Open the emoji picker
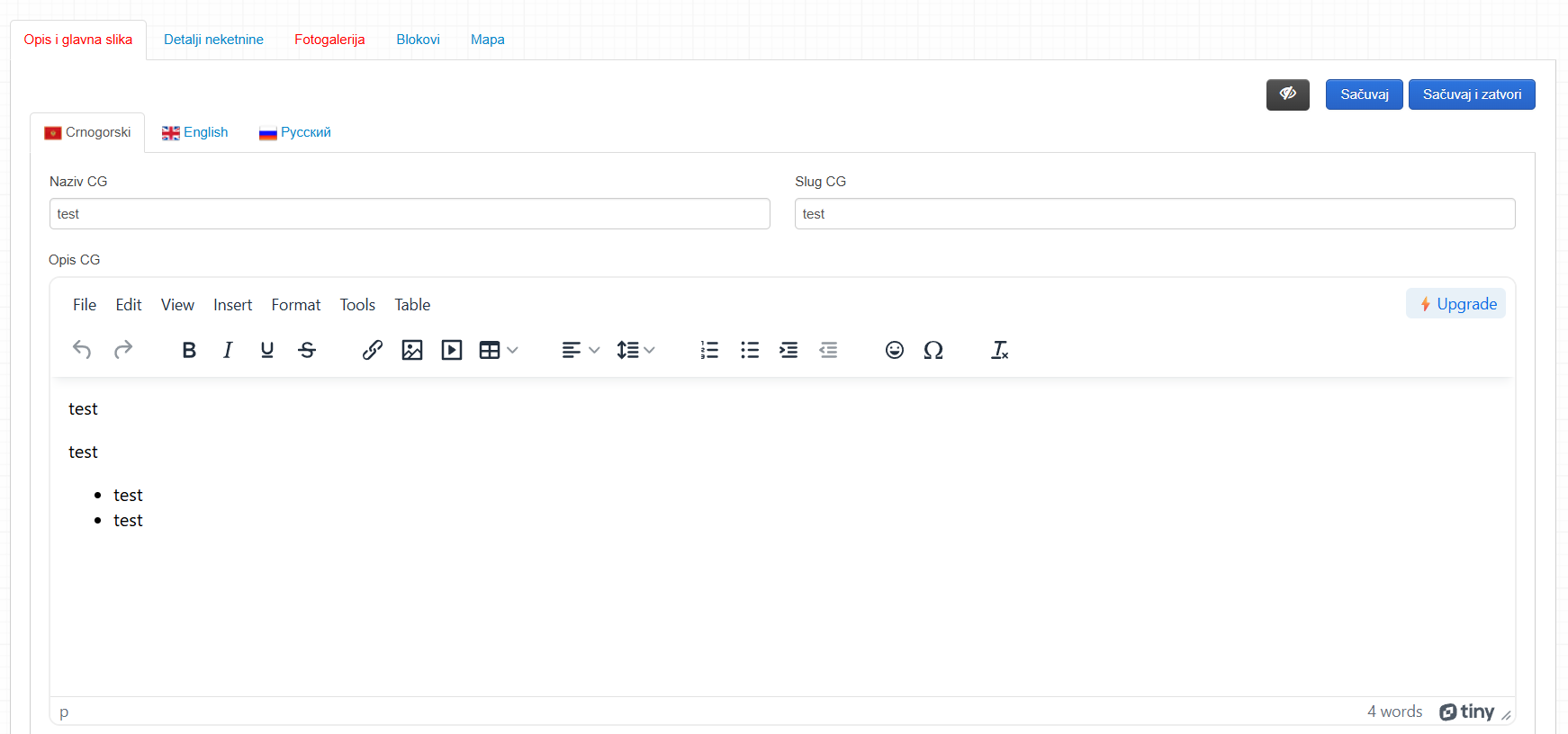The width and height of the screenshot is (1568, 734). 895,350
